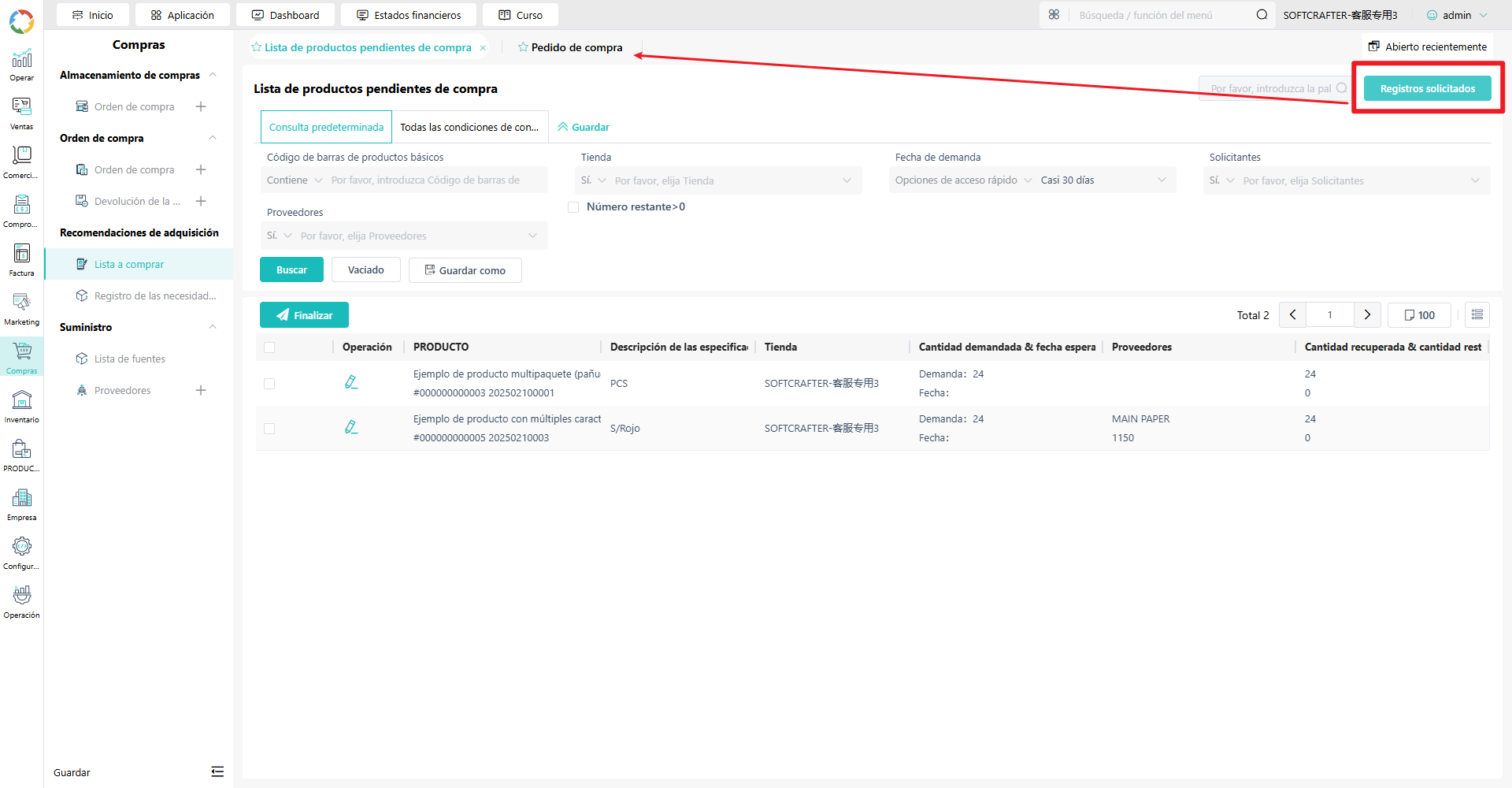Check the MAIN PAPER product row
Viewport: 1512px width, 788px height.
tap(269, 429)
